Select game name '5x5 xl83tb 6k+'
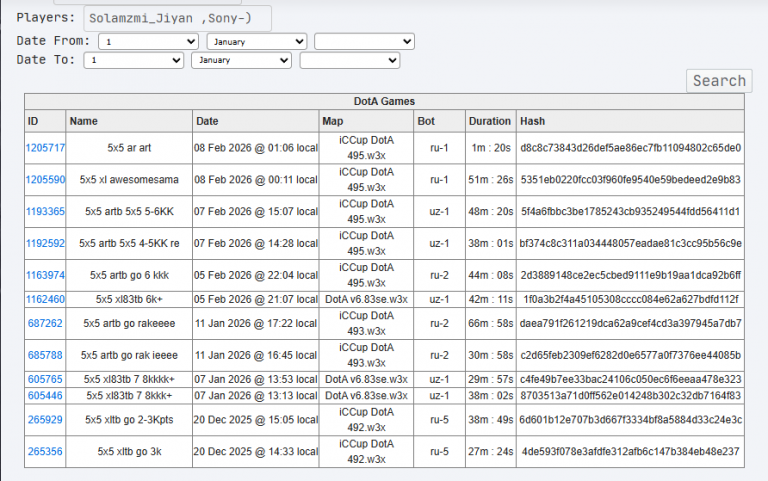 129,299
